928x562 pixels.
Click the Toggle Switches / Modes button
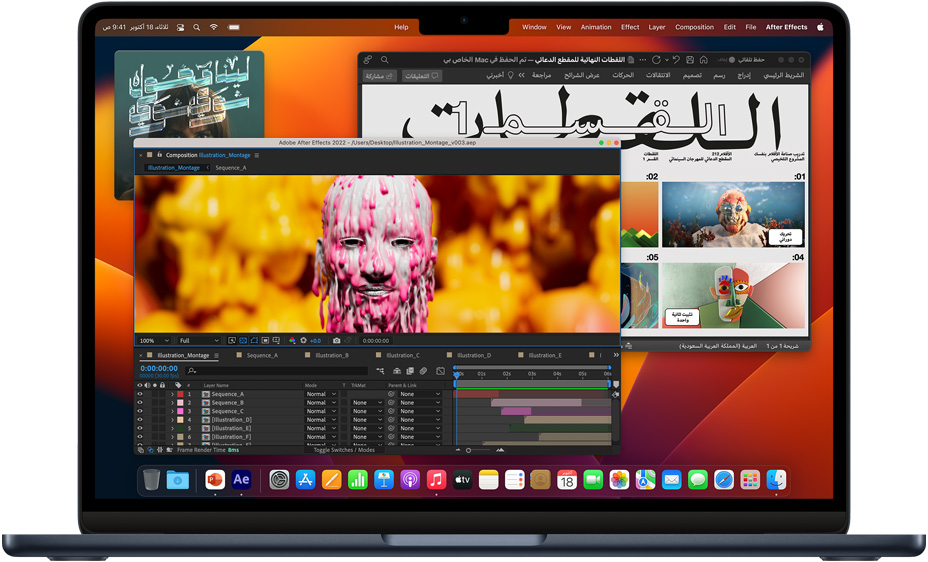[344, 450]
